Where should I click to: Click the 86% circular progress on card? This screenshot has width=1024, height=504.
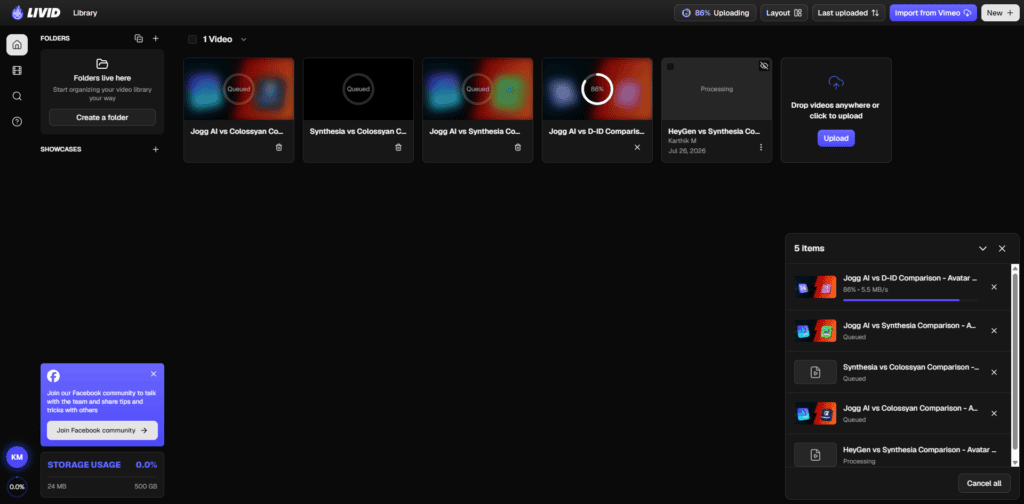597,89
